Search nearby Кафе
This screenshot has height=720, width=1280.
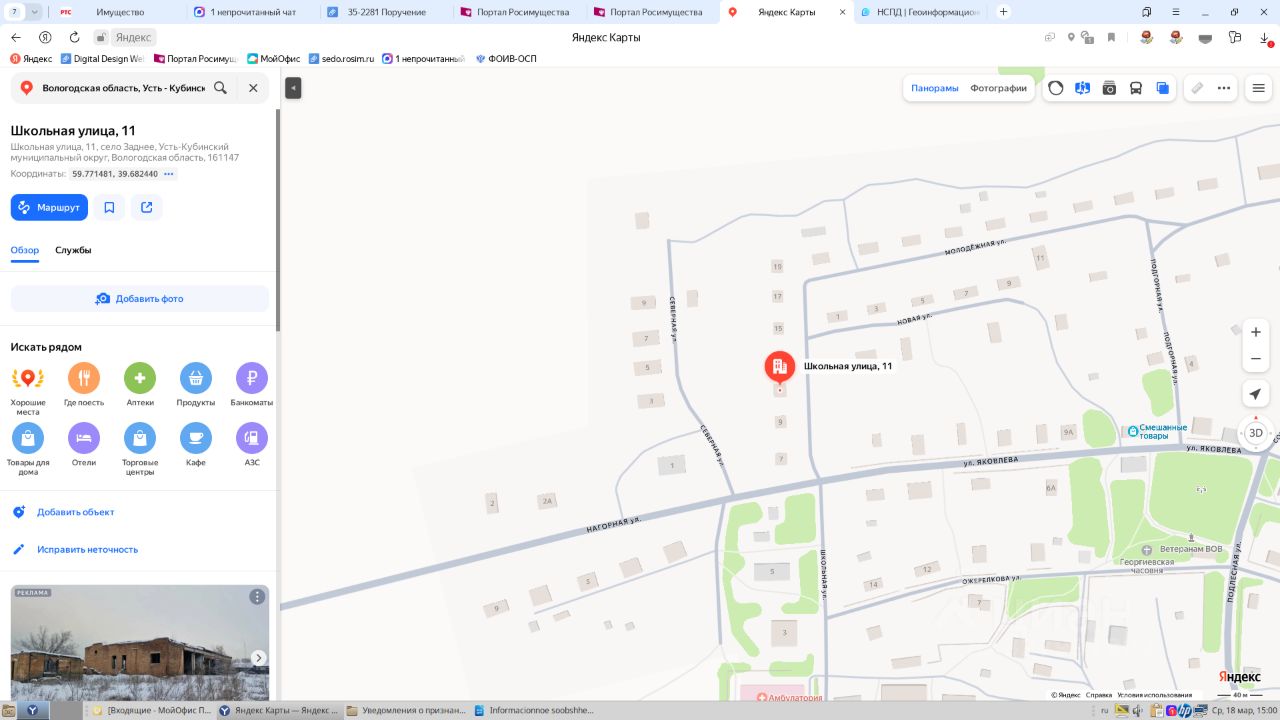[x=196, y=446]
